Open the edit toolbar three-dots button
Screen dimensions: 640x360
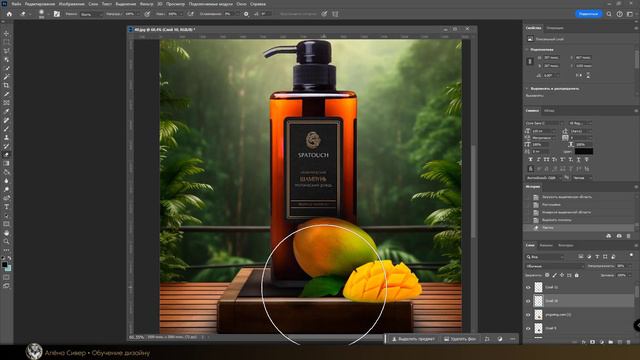6,250
